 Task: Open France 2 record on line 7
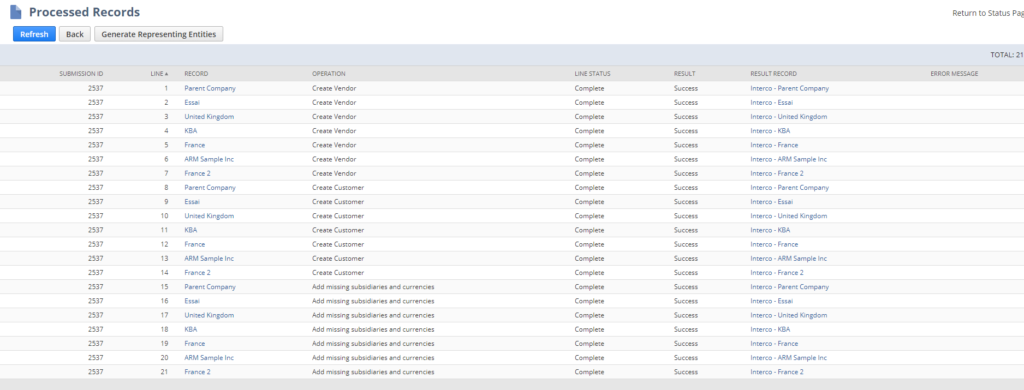coord(197,173)
